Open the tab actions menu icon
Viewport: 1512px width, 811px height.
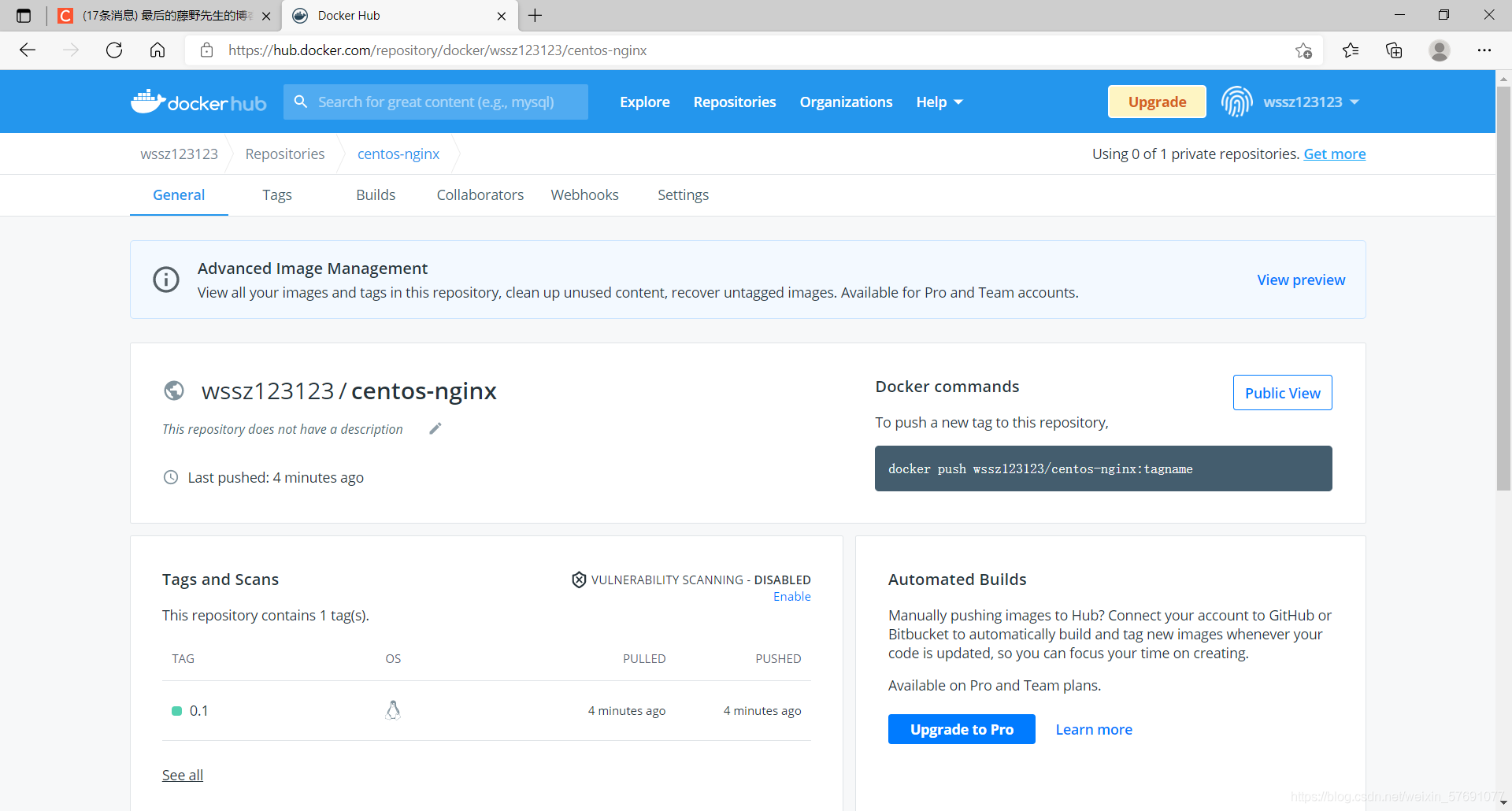(24, 16)
